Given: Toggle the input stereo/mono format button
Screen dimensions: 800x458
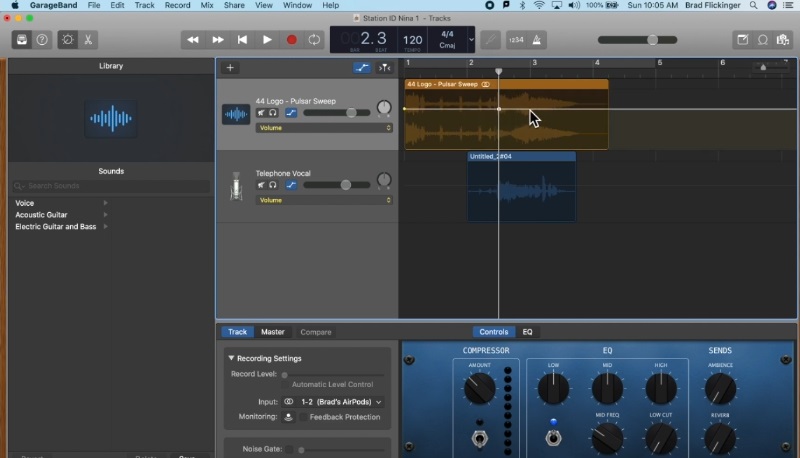Looking at the screenshot, I should tap(288, 402).
